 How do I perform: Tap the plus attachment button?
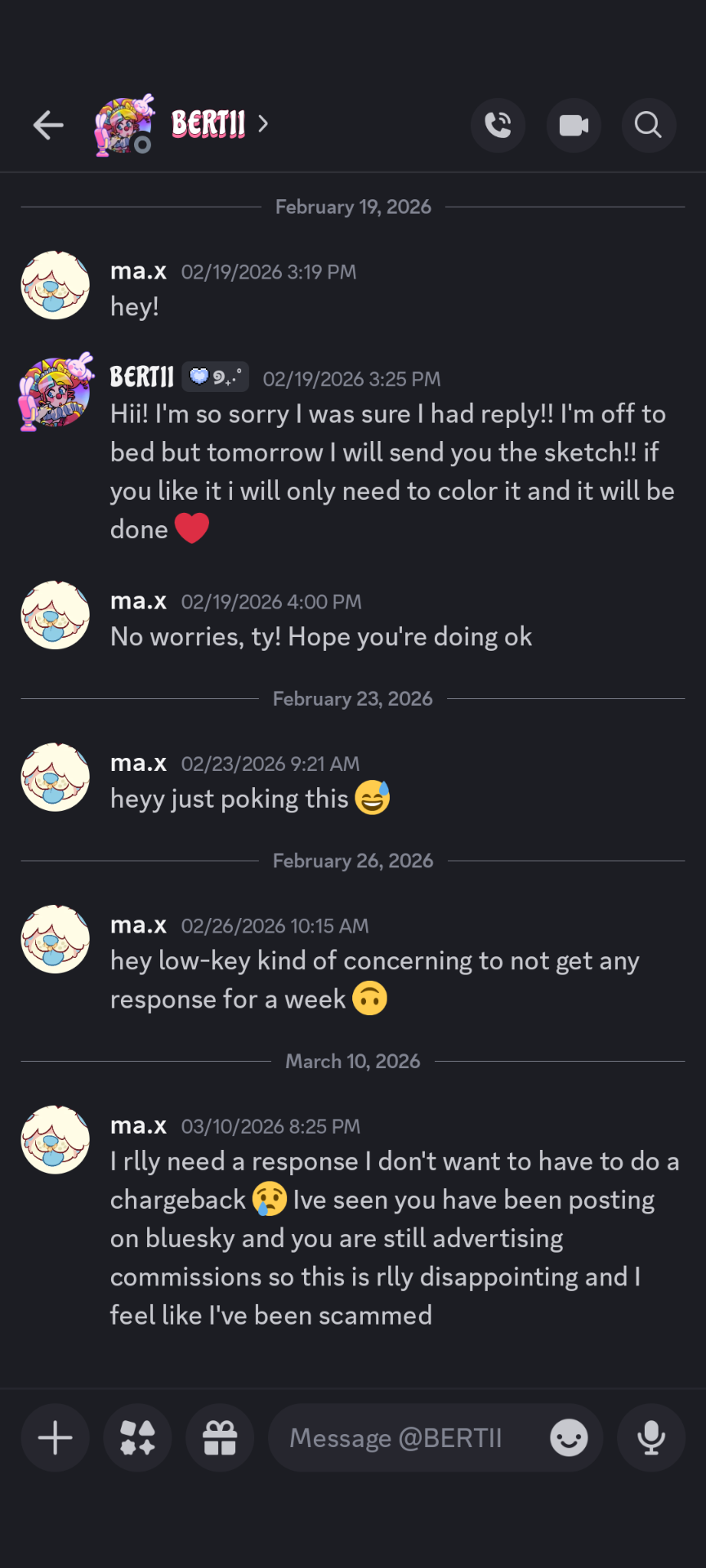[x=56, y=1438]
